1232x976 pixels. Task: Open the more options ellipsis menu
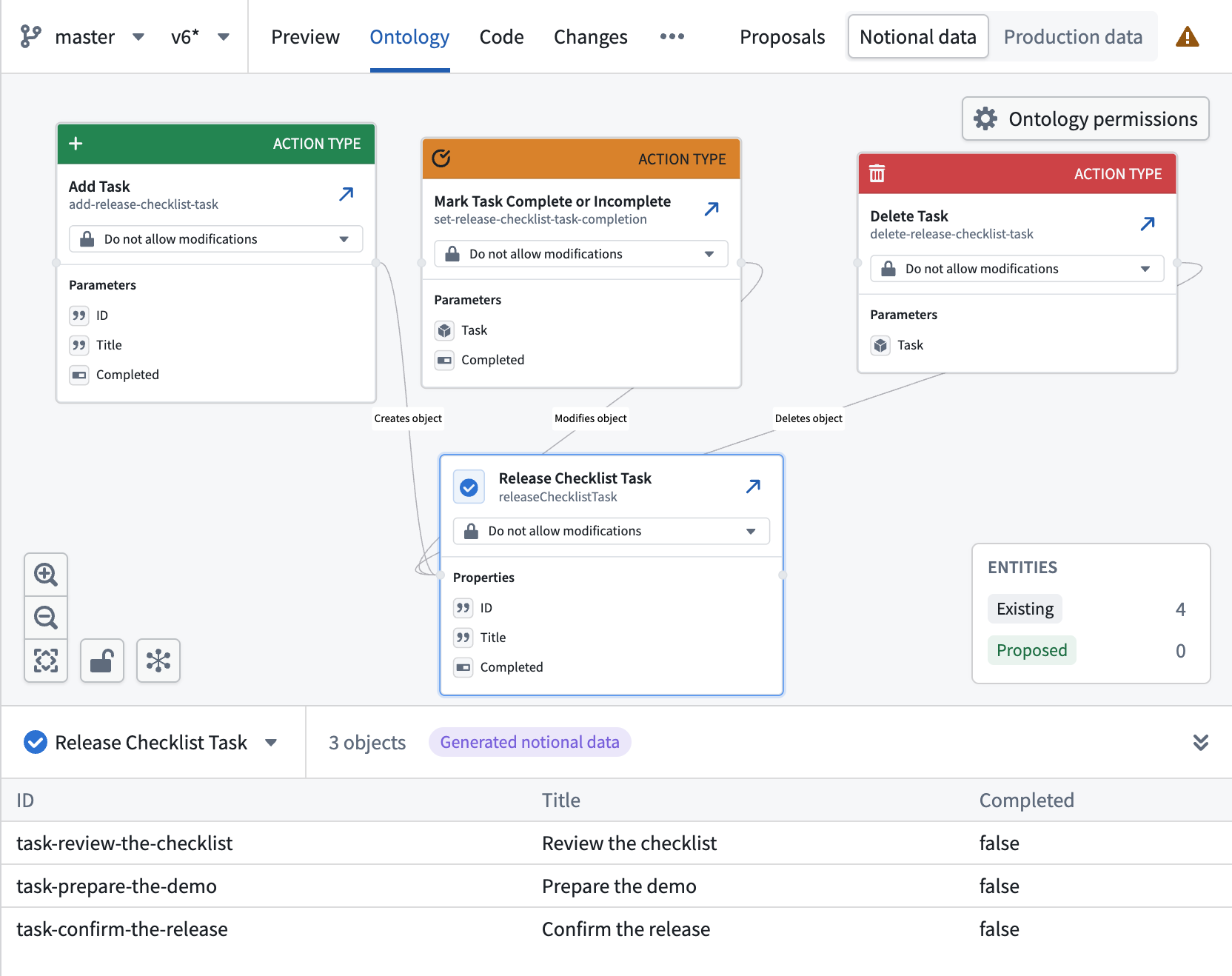(x=672, y=36)
